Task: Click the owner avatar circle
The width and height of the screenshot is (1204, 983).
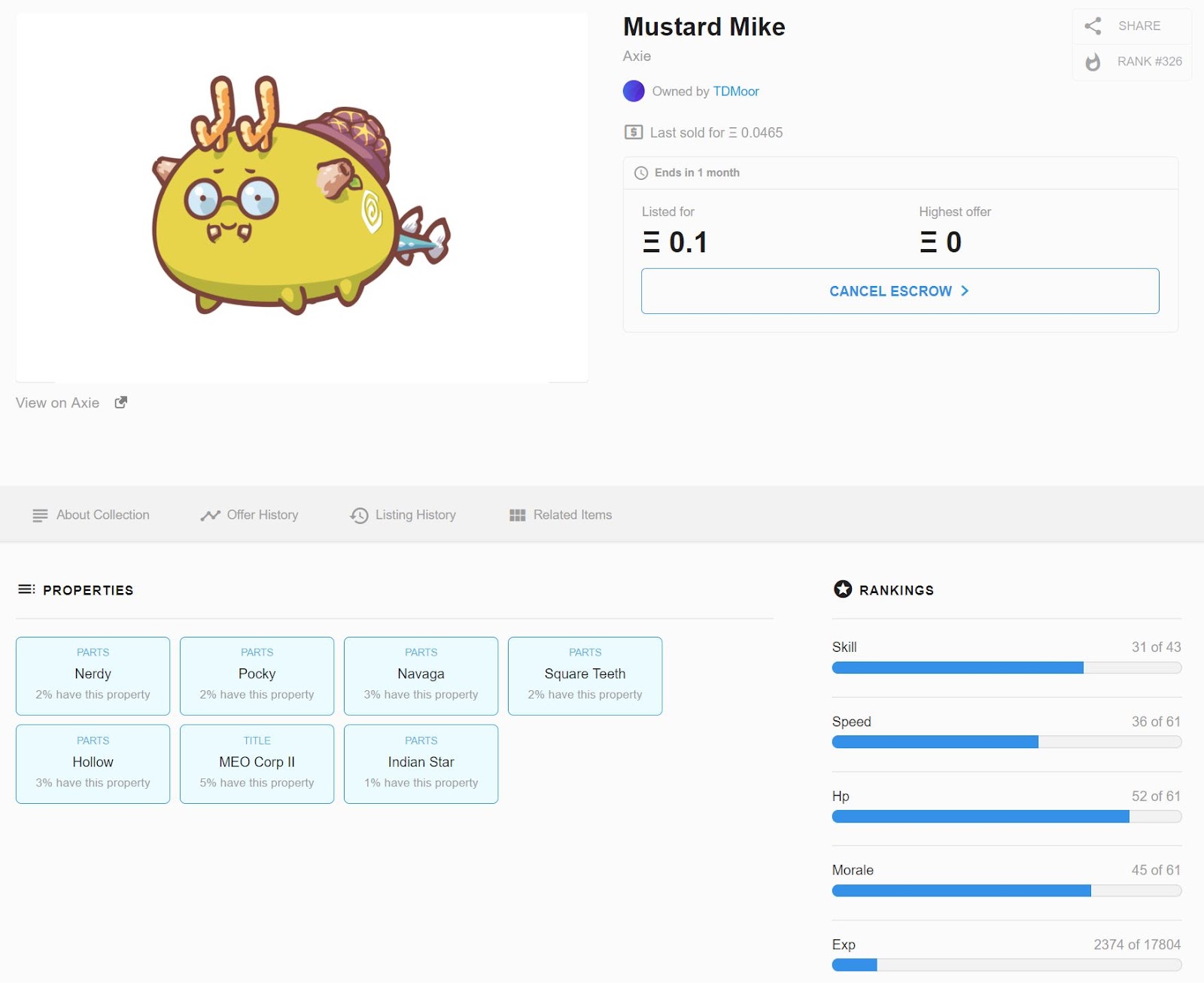Action: click(634, 91)
